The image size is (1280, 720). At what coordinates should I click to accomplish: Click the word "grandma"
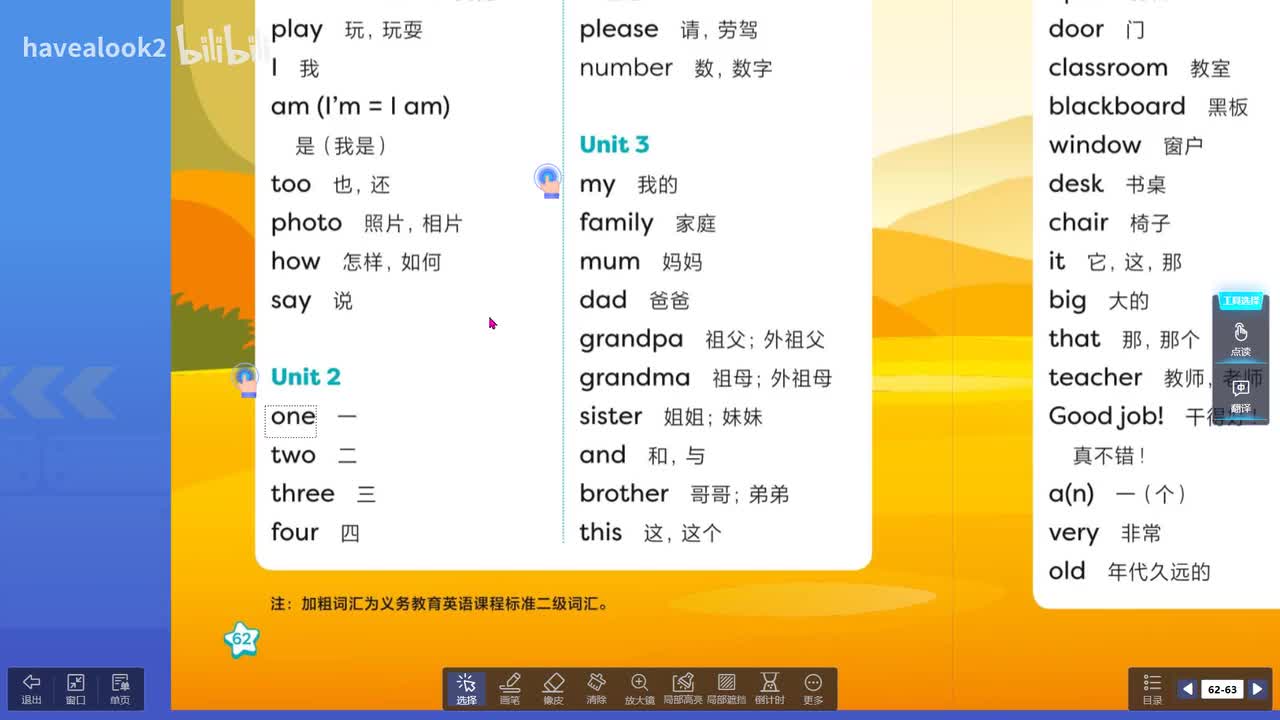[635, 378]
